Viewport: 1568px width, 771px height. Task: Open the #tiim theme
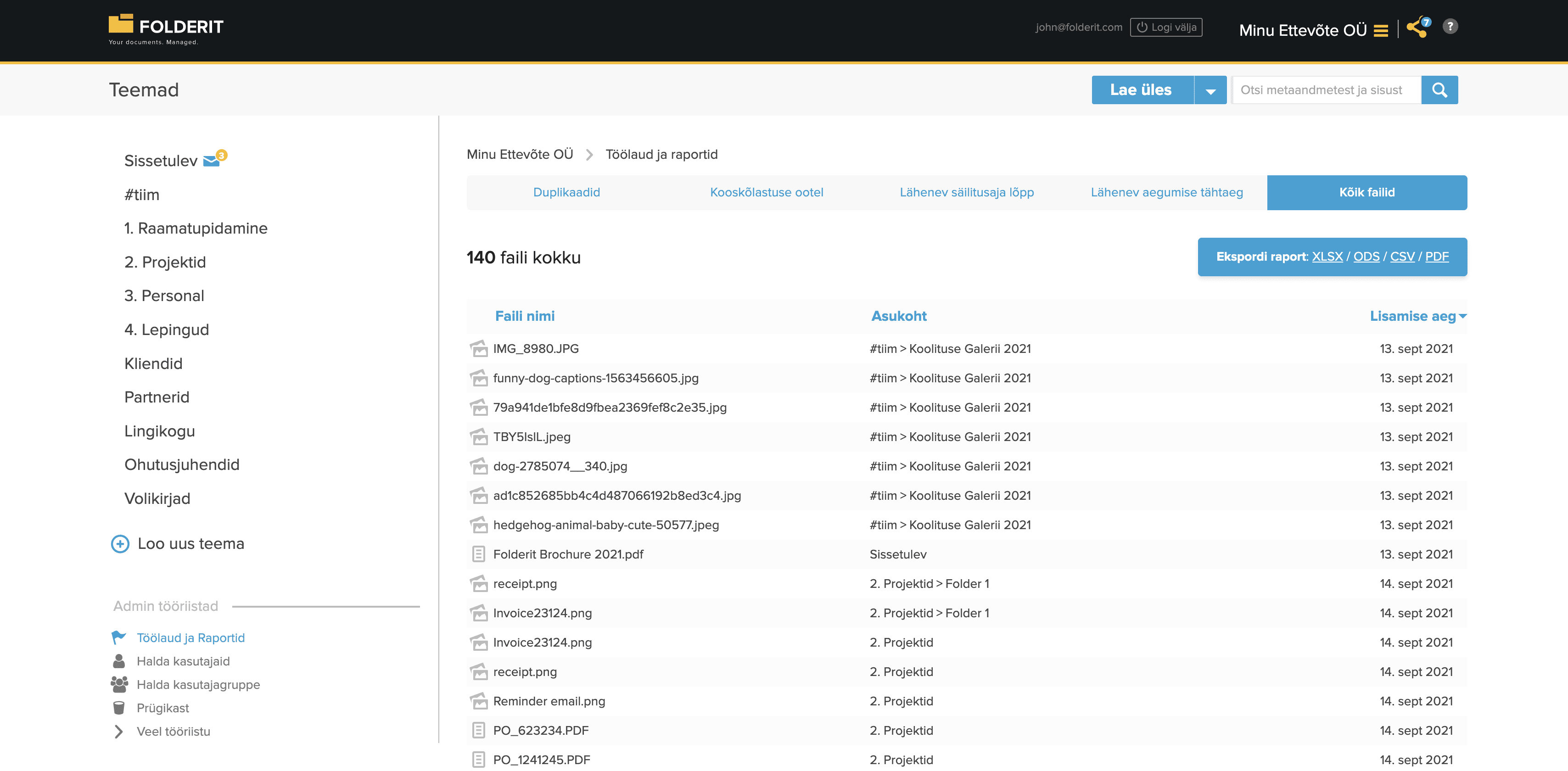pos(142,195)
